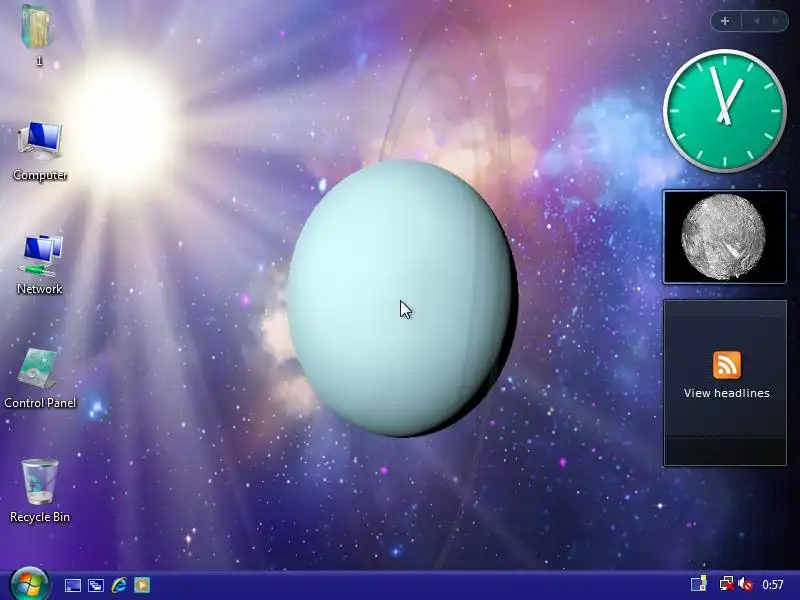Screen dimensions: 800x600
Task: Click the green analog clock gadget
Action: point(724,111)
